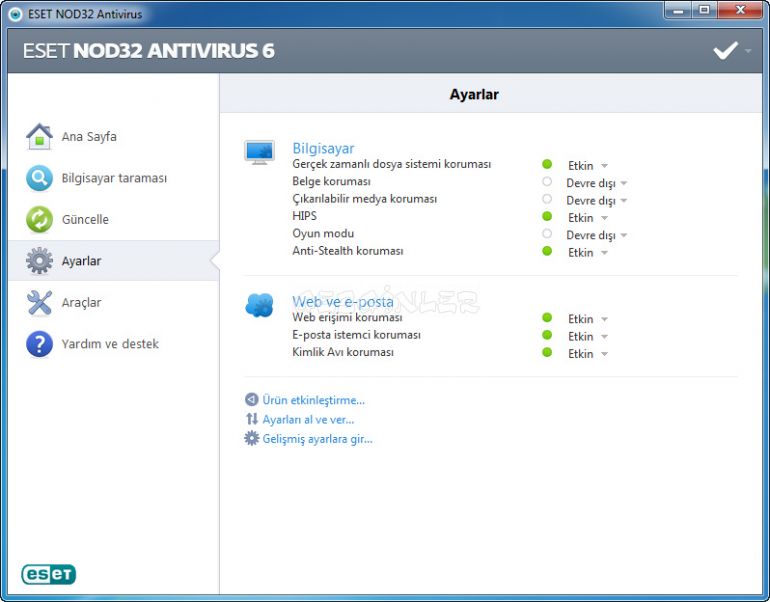Click the Bilgisayar monitor icon
The width and height of the screenshot is (770, 602).
tap(259, 152)
